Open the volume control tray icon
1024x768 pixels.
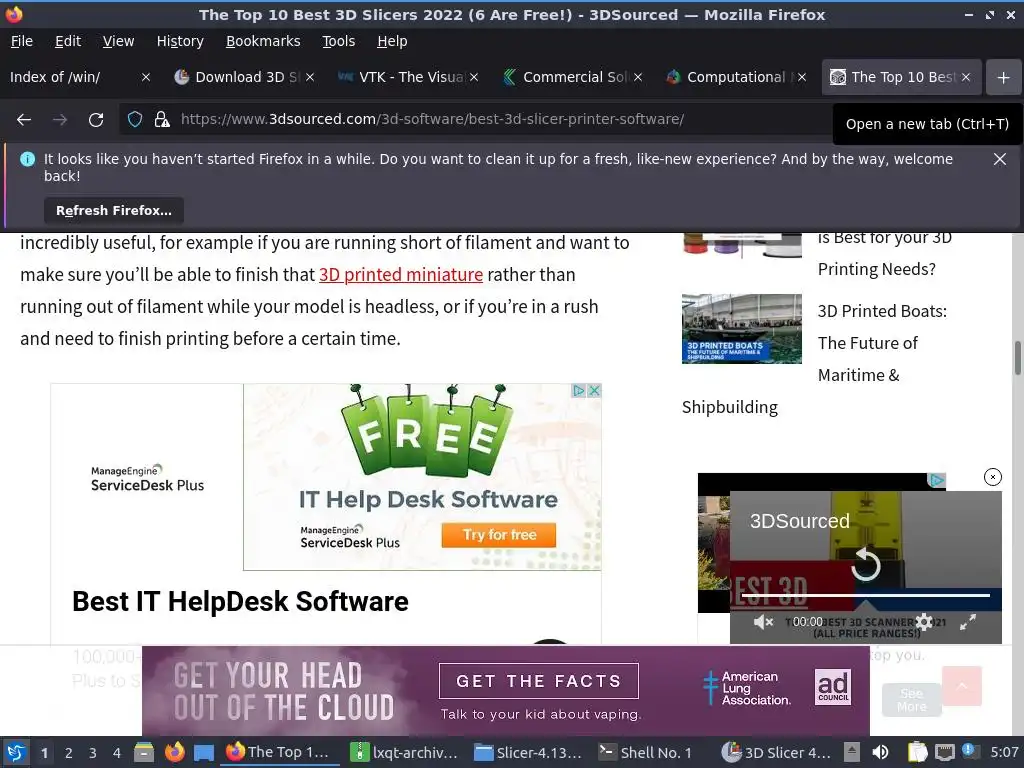pos(880,752)
